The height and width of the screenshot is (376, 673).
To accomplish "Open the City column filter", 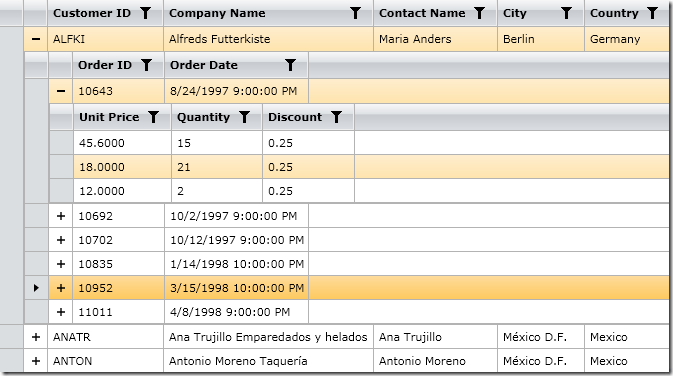I will pyautogui.click(x=566, y=13).
